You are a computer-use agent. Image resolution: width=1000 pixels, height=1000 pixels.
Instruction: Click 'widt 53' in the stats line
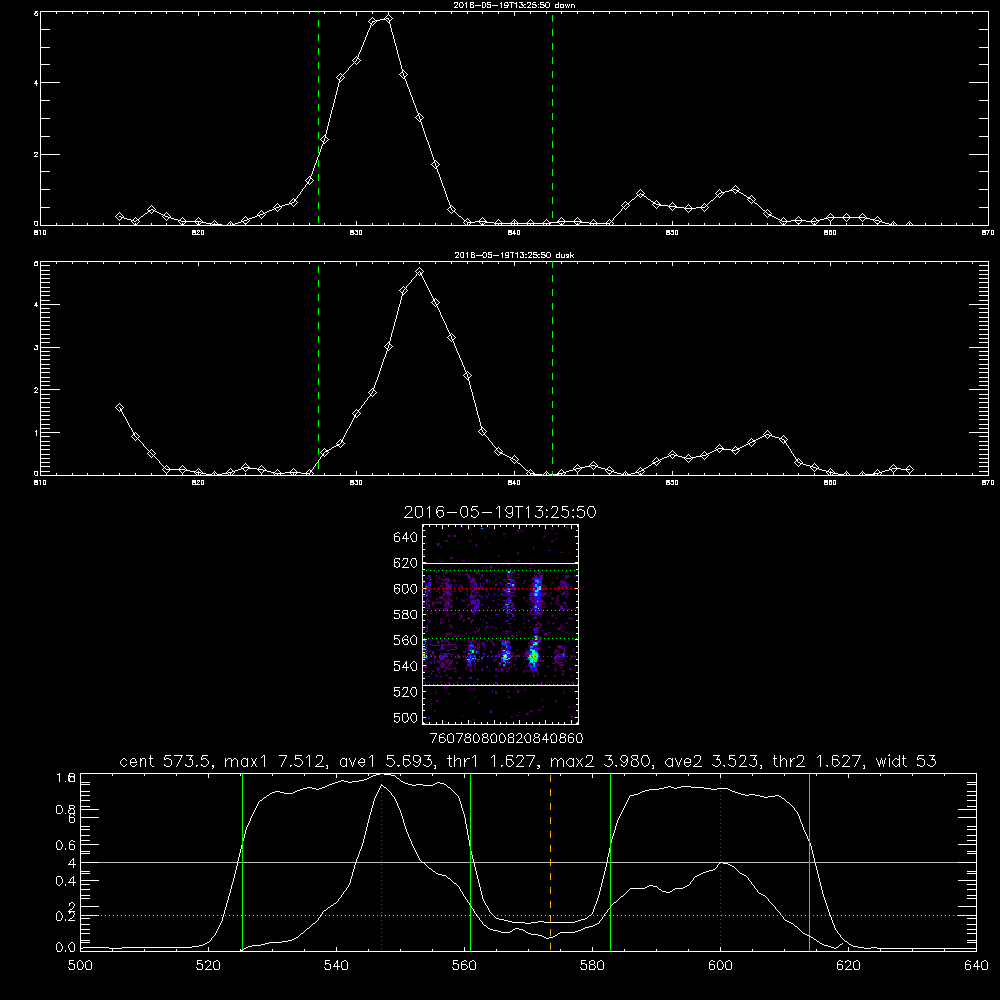(906, 761)
